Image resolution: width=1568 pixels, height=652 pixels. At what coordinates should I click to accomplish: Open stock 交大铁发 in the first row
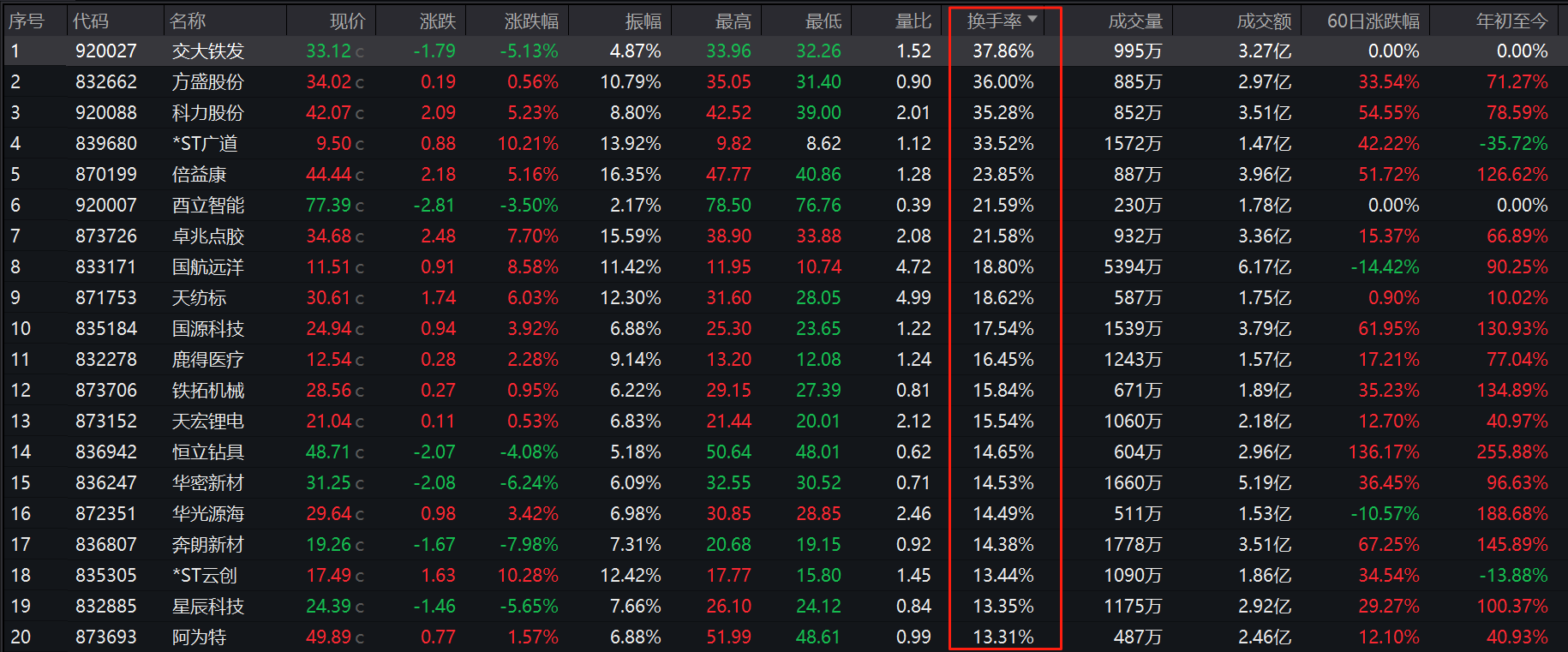click(208, 51)
